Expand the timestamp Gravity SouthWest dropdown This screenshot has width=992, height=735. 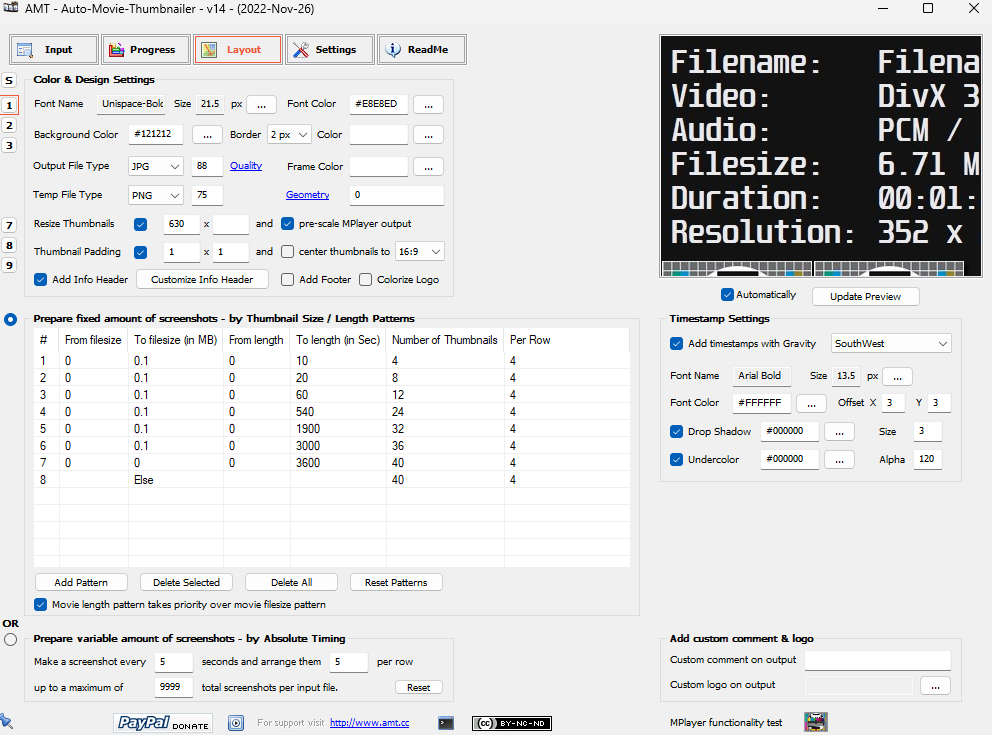(891, 344)
